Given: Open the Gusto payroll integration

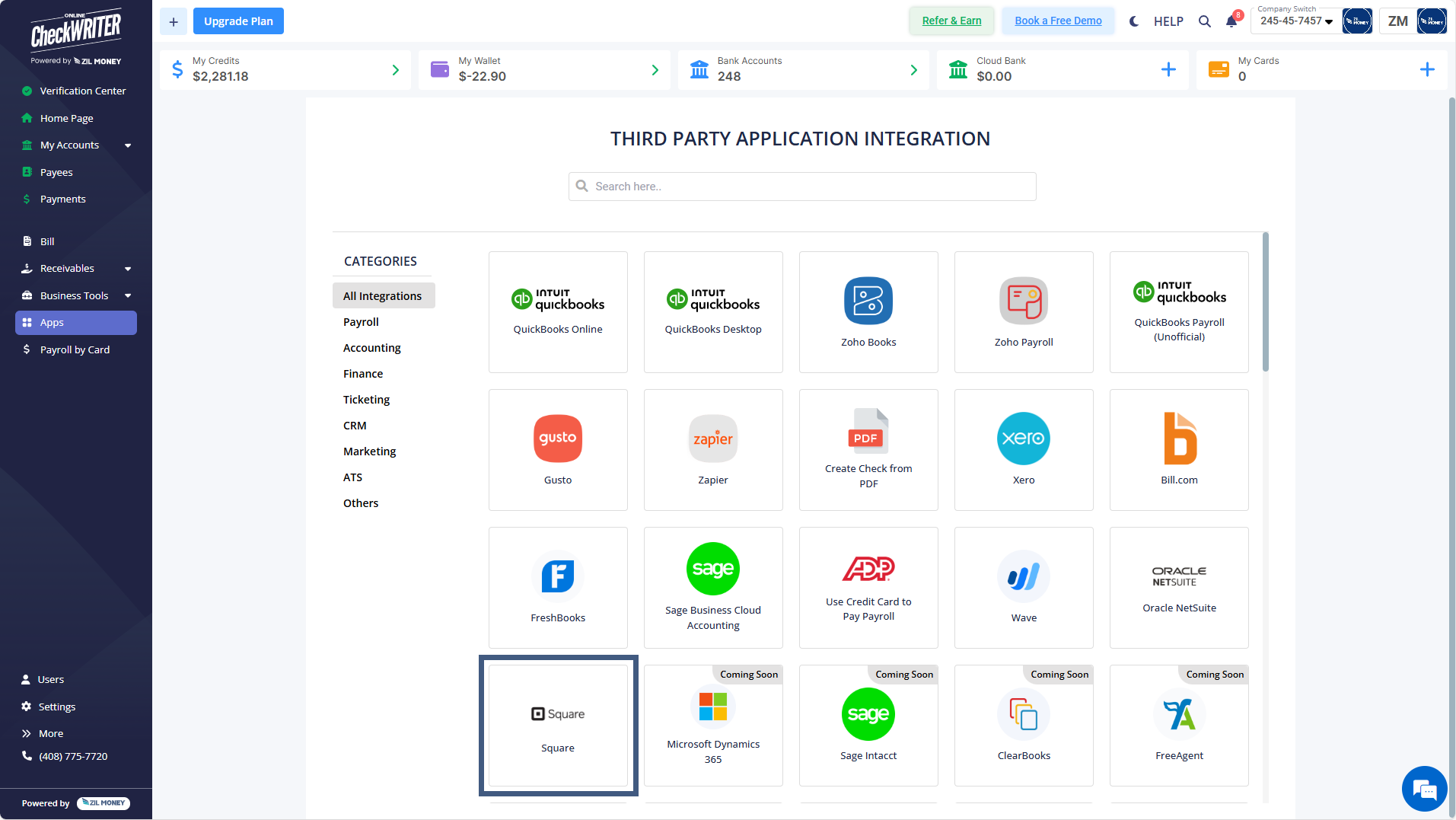Looking at the screenshot, I should click(x=558, y=449).
